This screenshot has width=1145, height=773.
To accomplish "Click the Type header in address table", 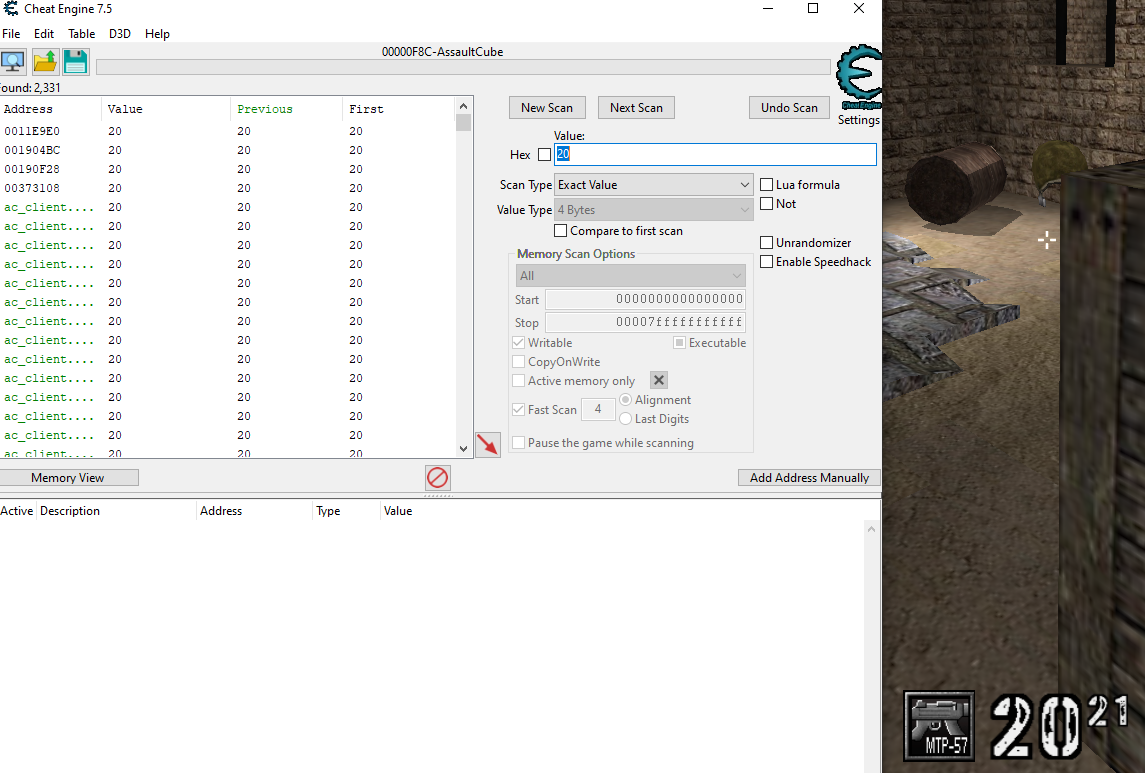I will [x=346, y=511].
